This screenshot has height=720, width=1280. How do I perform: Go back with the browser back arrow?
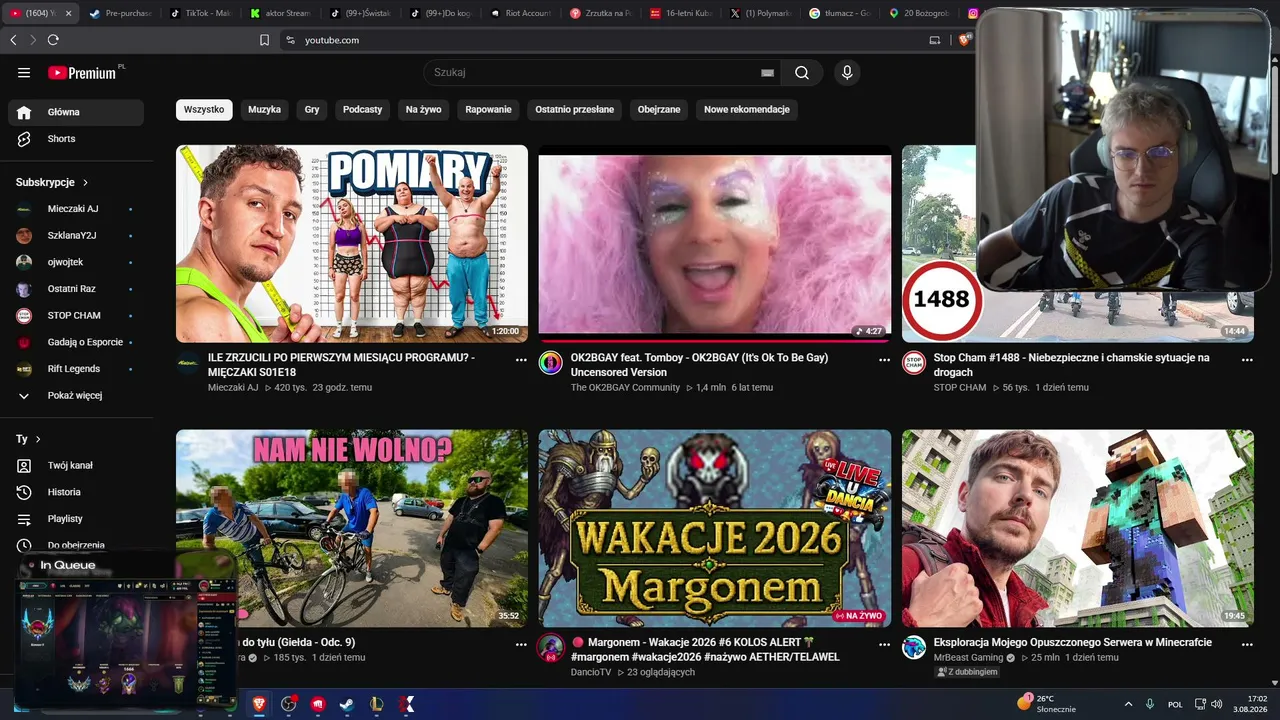13,40
